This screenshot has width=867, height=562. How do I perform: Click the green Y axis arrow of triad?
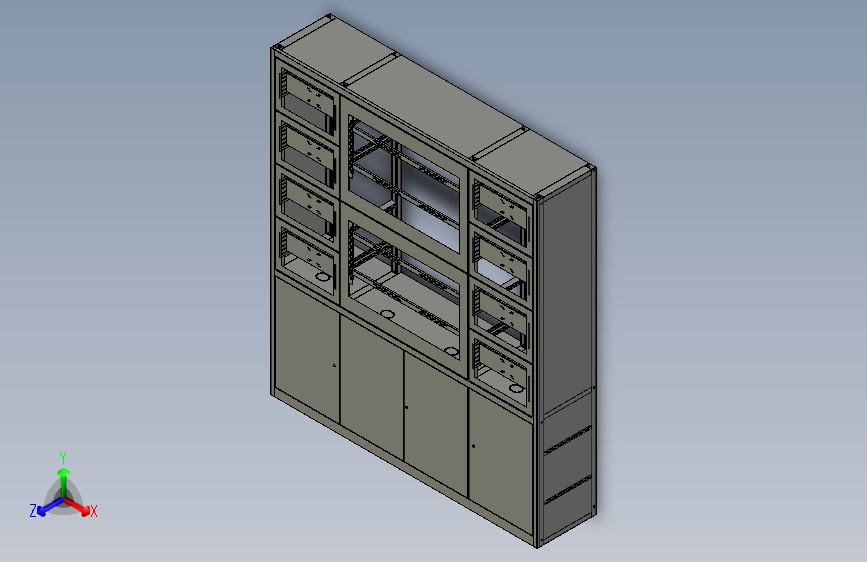pyautogui.click(x=64, y=481)
